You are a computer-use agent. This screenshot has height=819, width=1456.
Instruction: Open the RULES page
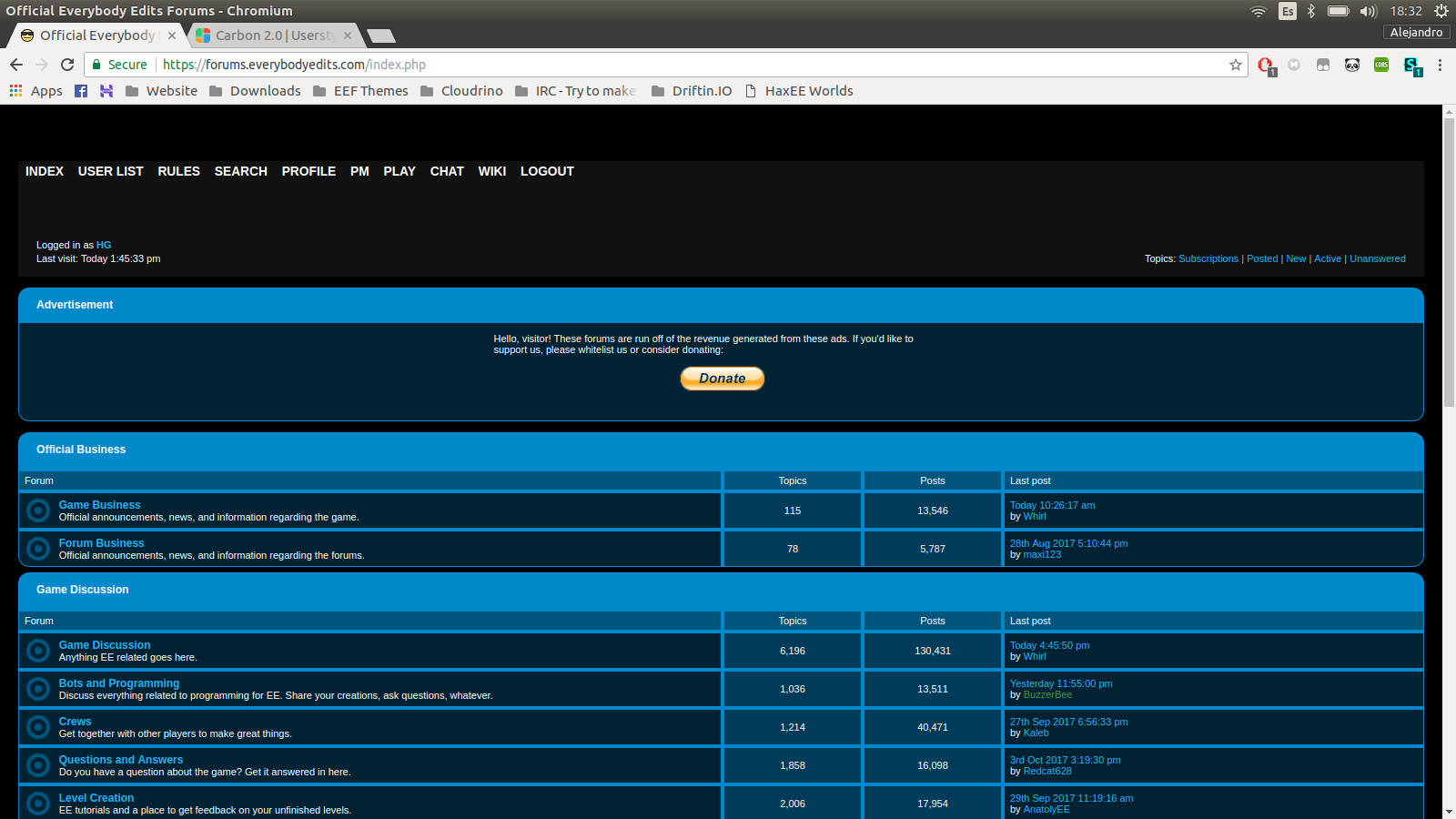(x=179, y=171)
